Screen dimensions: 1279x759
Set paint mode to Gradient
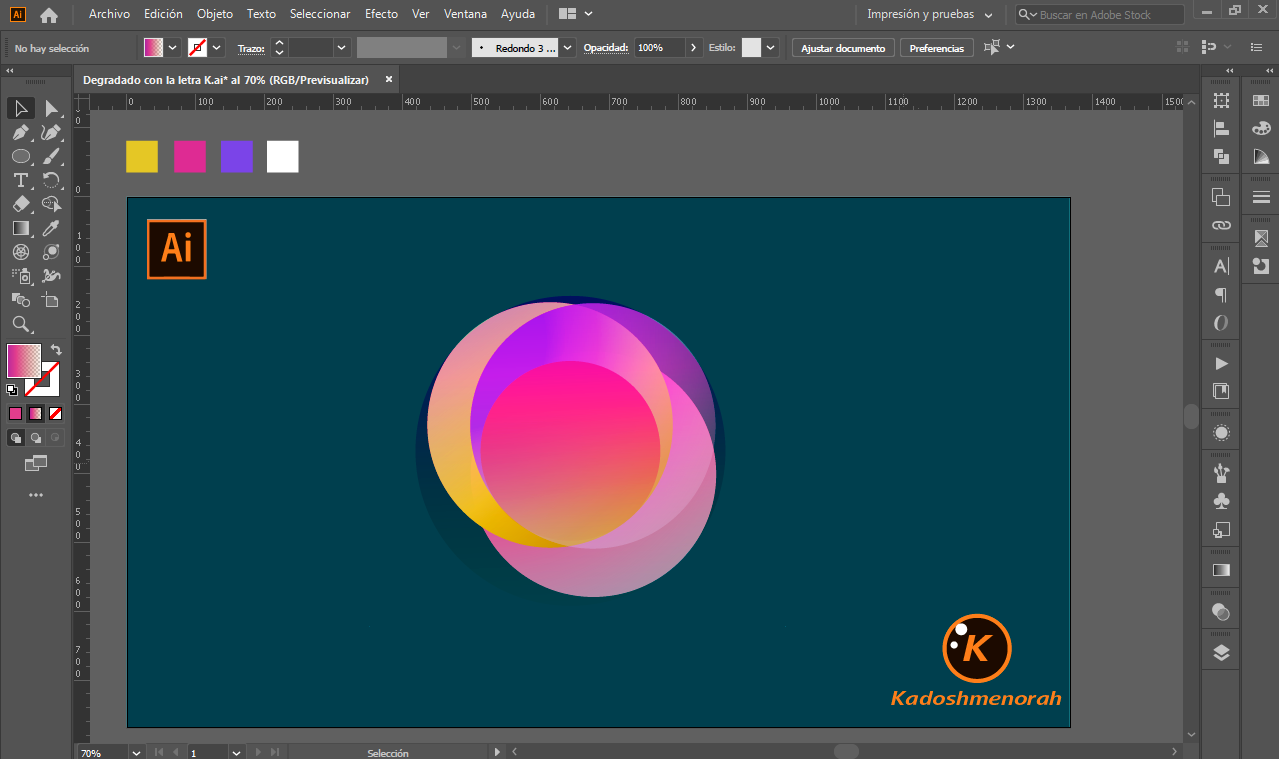[35, 413]
